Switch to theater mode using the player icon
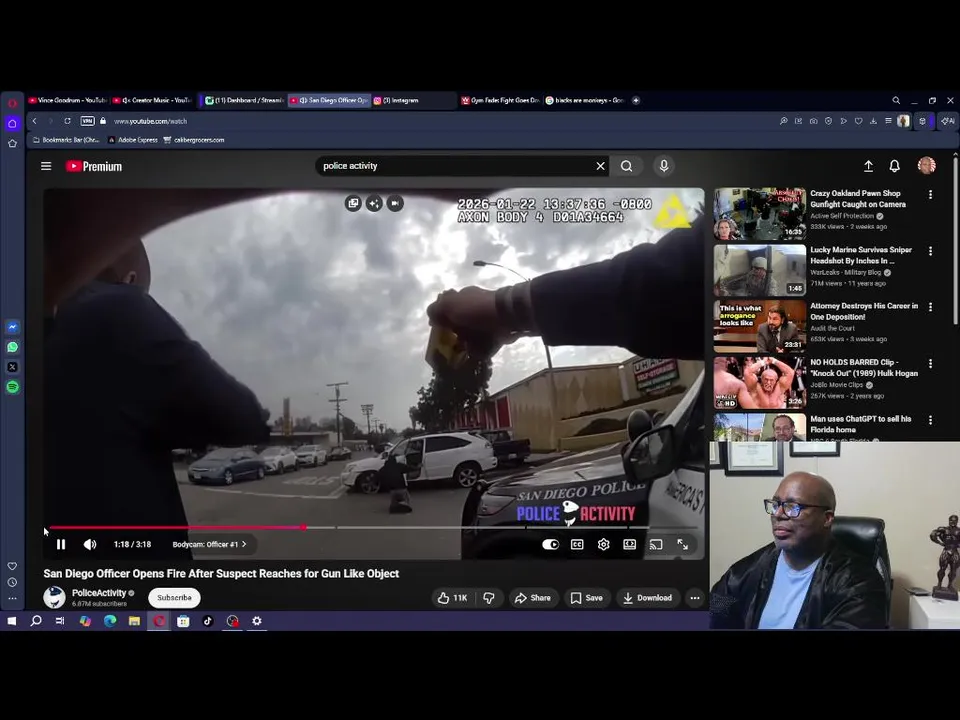The width and height of the screenshot is (960, 720). tap(629, 544)
